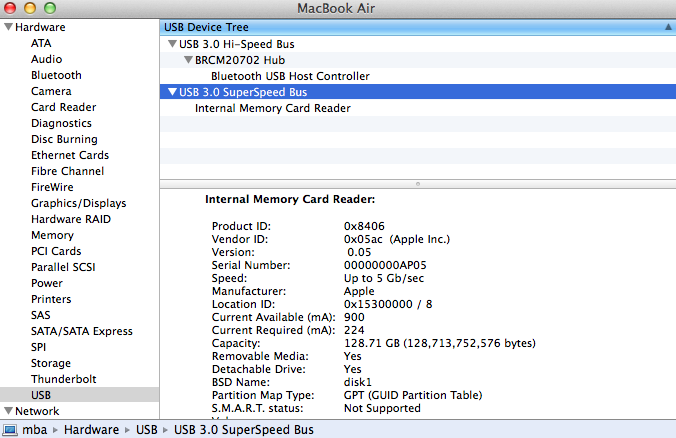Click the Product ID value 0x8406
The image size is (676, 438).
point(364,226)
